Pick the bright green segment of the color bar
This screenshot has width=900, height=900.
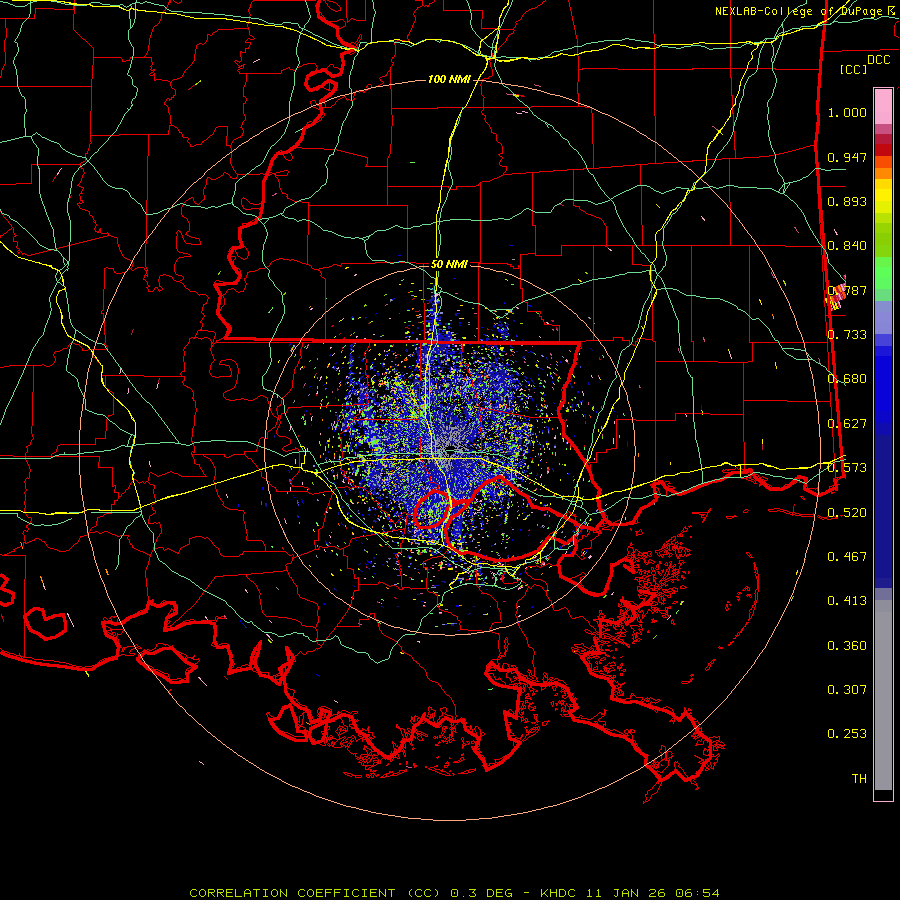pos(883,273)
